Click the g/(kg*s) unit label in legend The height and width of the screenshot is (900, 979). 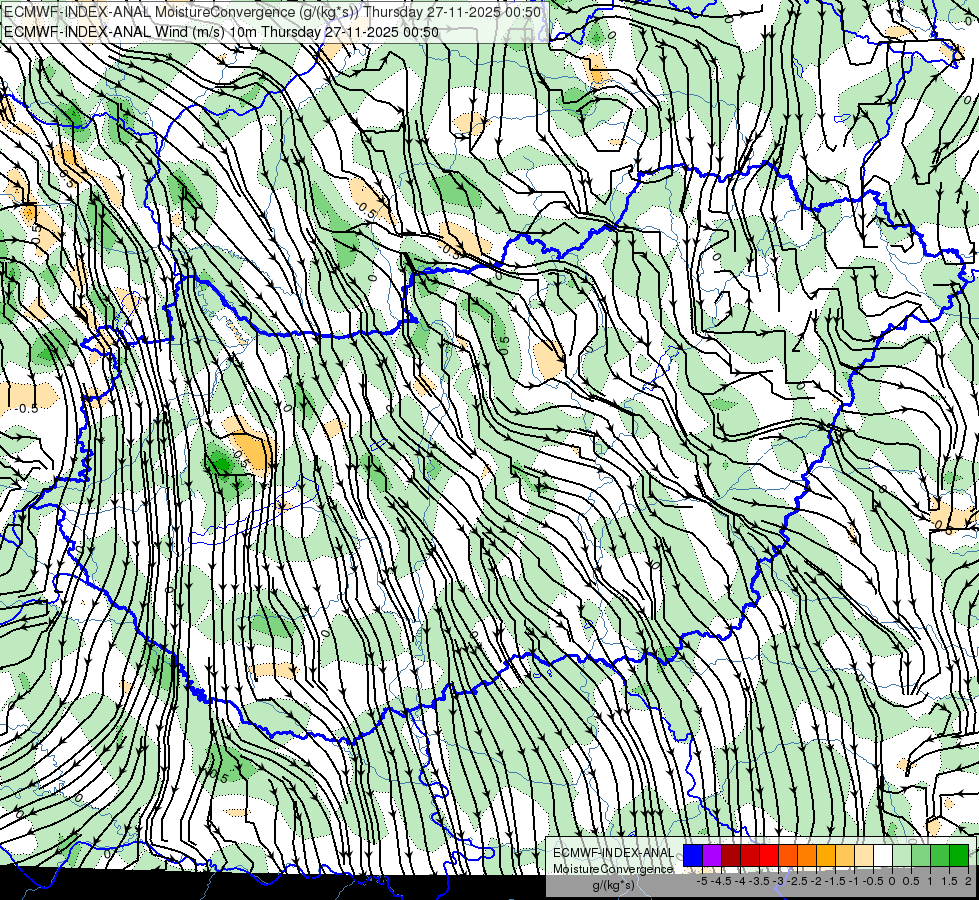(613, 886)
